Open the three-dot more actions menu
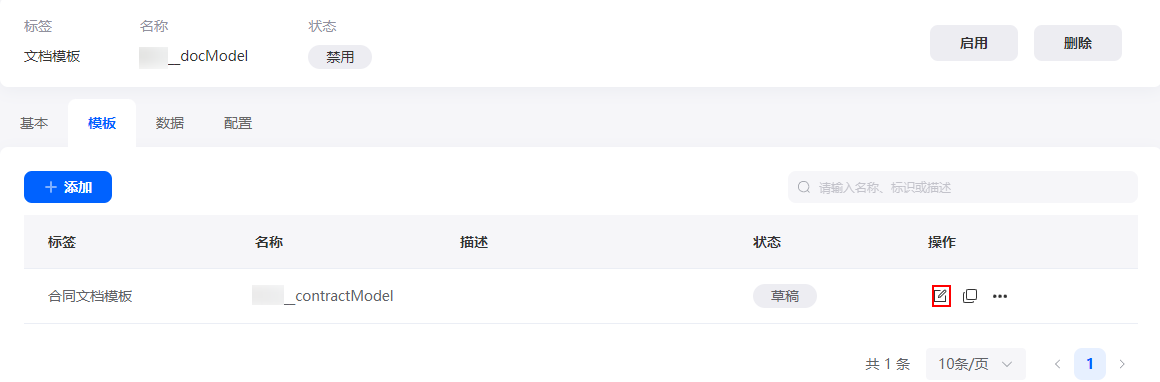This screenshot has width=1160, height=382. [1000, 296]
